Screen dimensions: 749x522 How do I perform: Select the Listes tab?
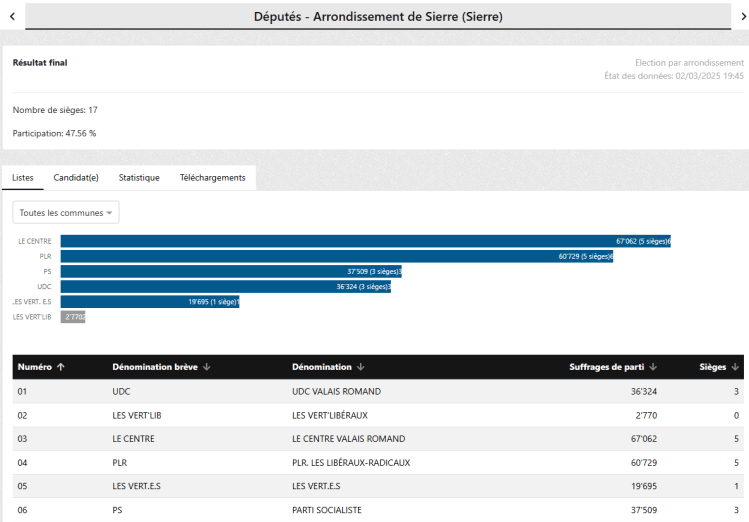tap(23, 178)
